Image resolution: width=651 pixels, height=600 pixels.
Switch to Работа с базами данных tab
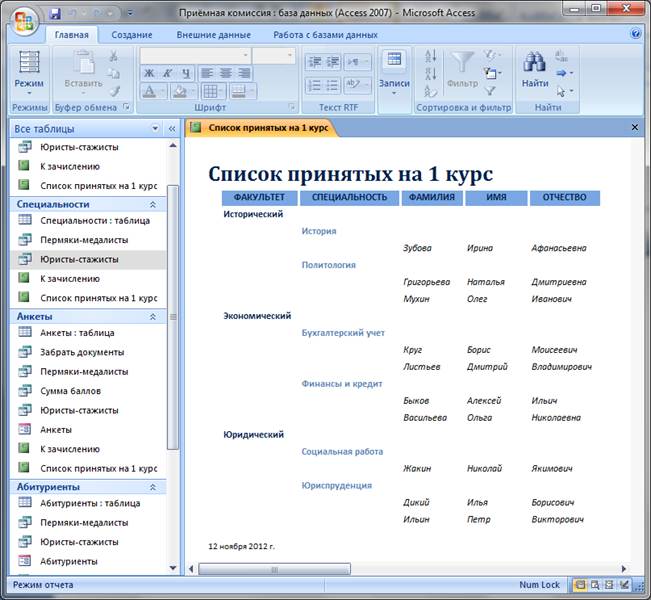tap(325, 35)
